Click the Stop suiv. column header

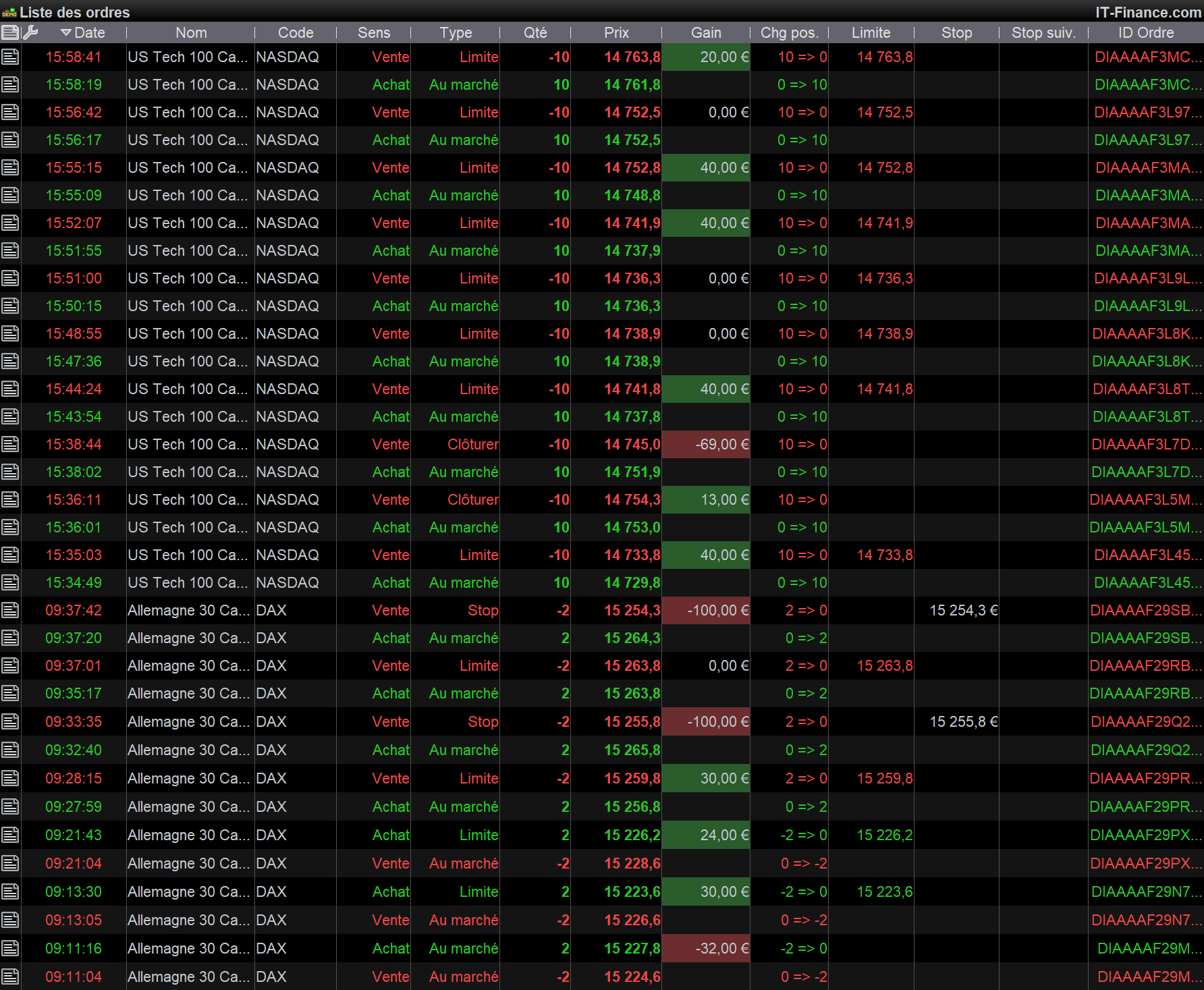[x=1043, y=32]
